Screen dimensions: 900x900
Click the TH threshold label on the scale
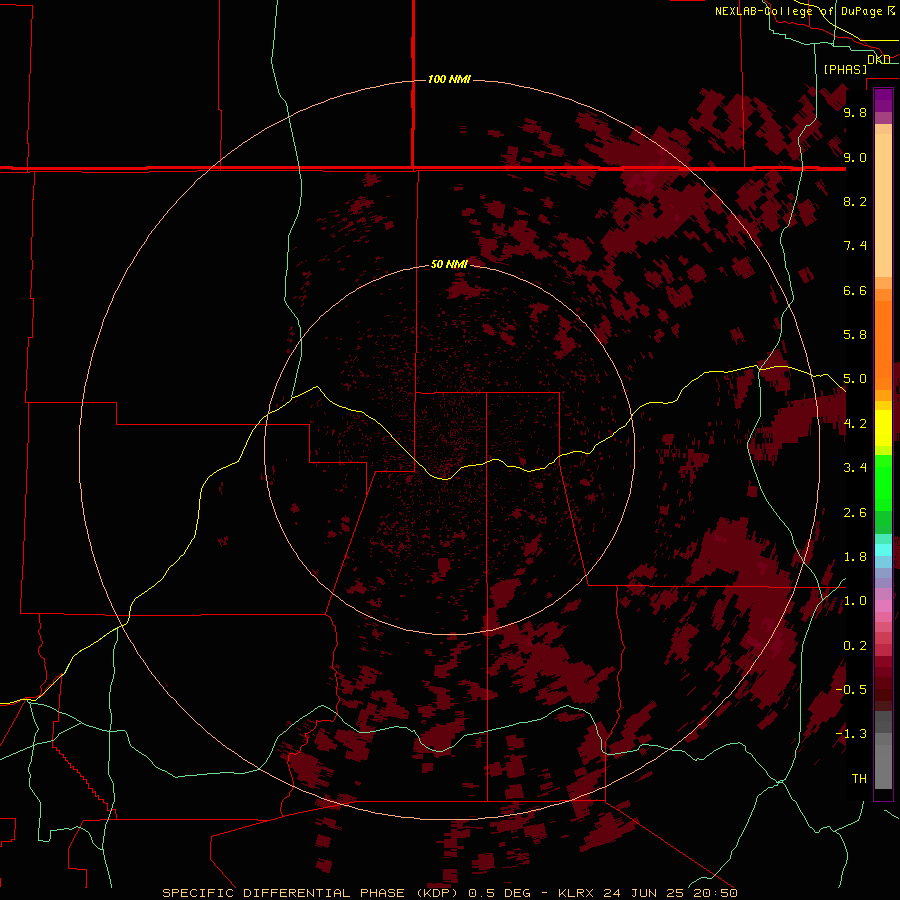[x=859, y=779]
